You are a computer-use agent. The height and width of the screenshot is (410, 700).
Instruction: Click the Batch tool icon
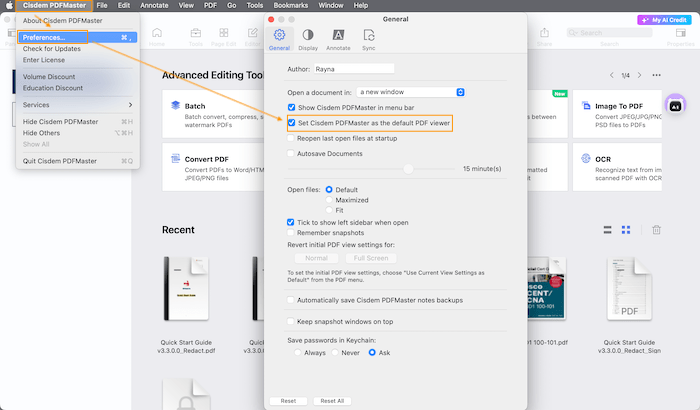175,105
